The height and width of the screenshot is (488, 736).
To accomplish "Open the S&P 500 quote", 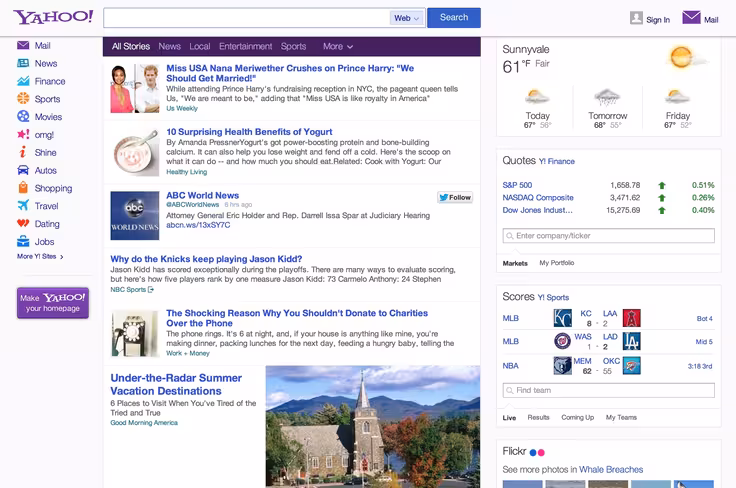I will pyautogui.click(x=517, y=185).
